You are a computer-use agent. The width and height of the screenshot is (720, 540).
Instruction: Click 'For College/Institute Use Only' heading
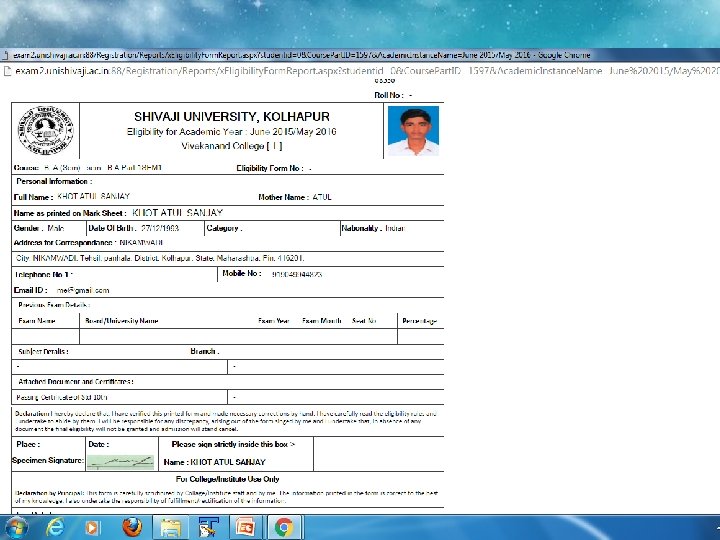click(x=228, y=479)
